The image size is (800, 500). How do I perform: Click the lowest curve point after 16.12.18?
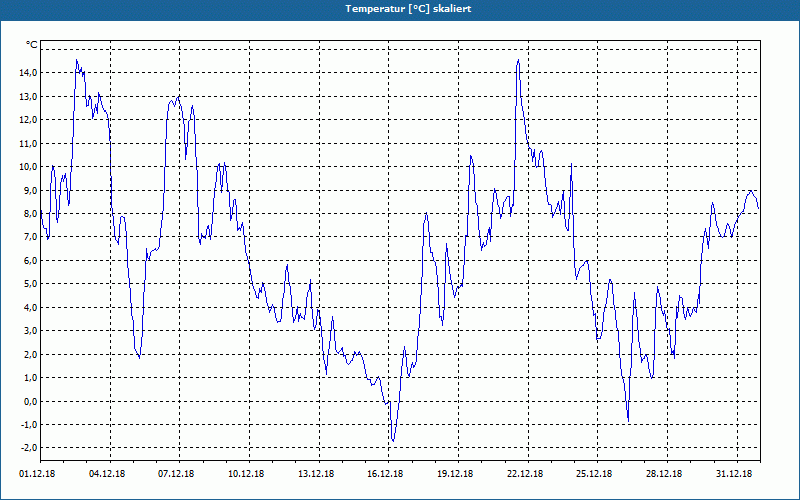point(393,441)
